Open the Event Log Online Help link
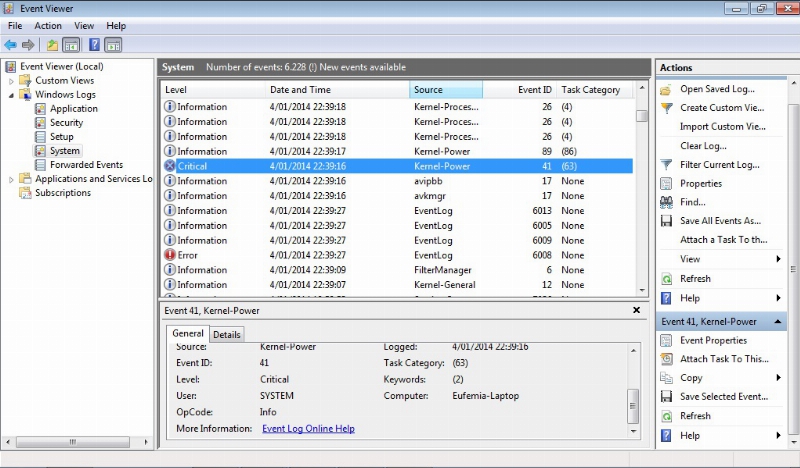800x468 pixels. 308,429
